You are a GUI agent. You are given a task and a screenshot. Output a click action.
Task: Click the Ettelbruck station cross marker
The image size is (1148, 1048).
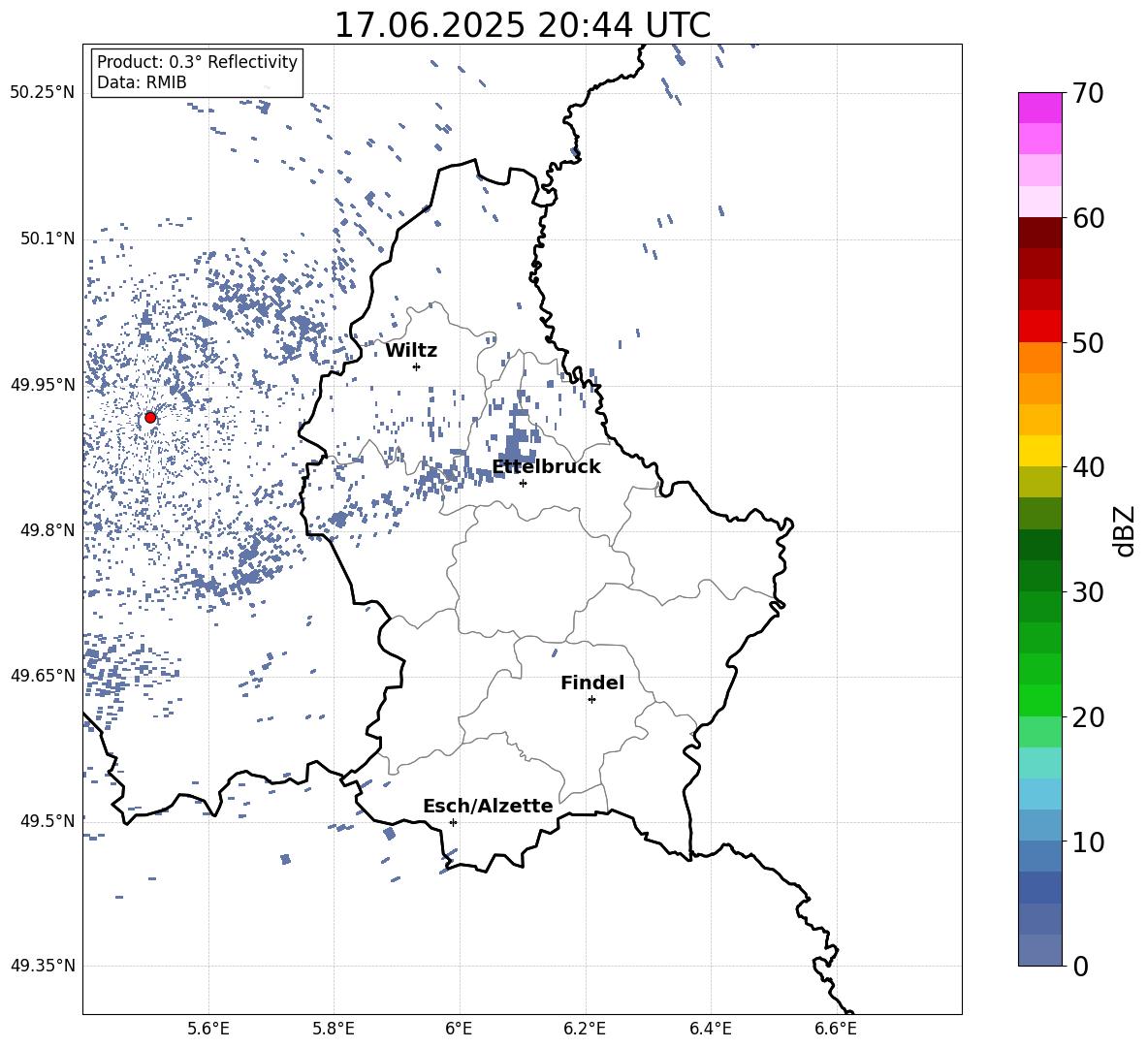[x=523, y=483]
